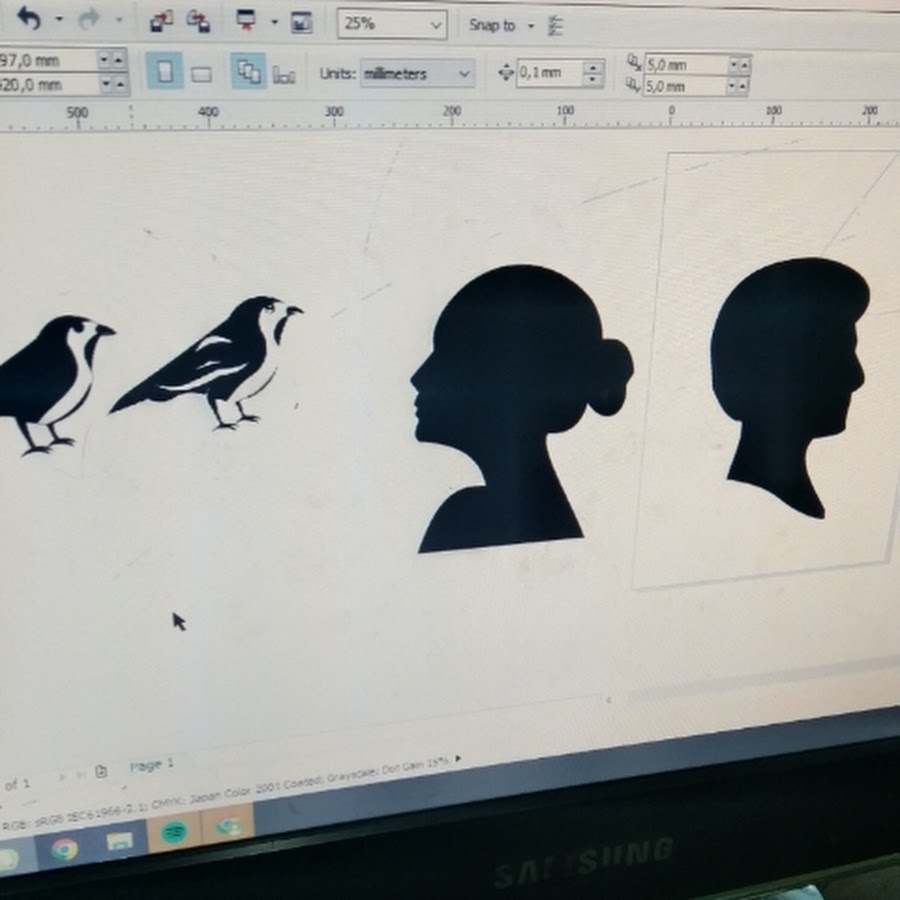The height and width of the screenshot is (900, 900).
Task: Open the options checklist icon
Action: 555,26
